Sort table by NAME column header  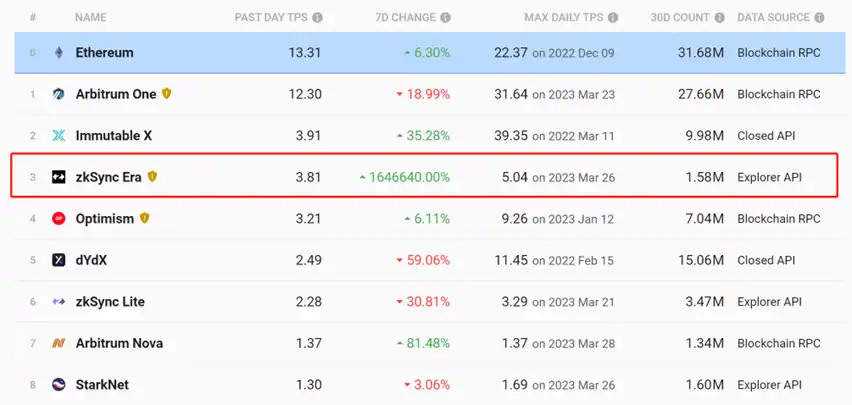click(91, 18)
